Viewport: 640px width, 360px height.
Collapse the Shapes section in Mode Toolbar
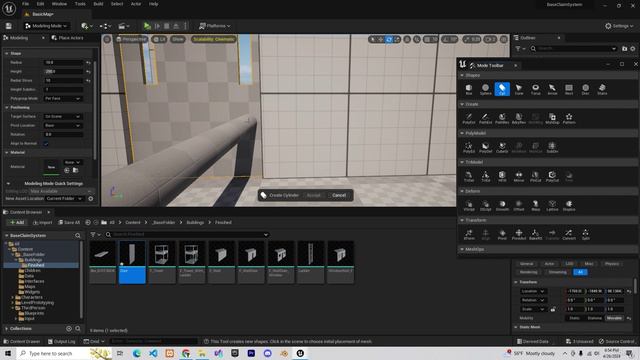[462, 75]
